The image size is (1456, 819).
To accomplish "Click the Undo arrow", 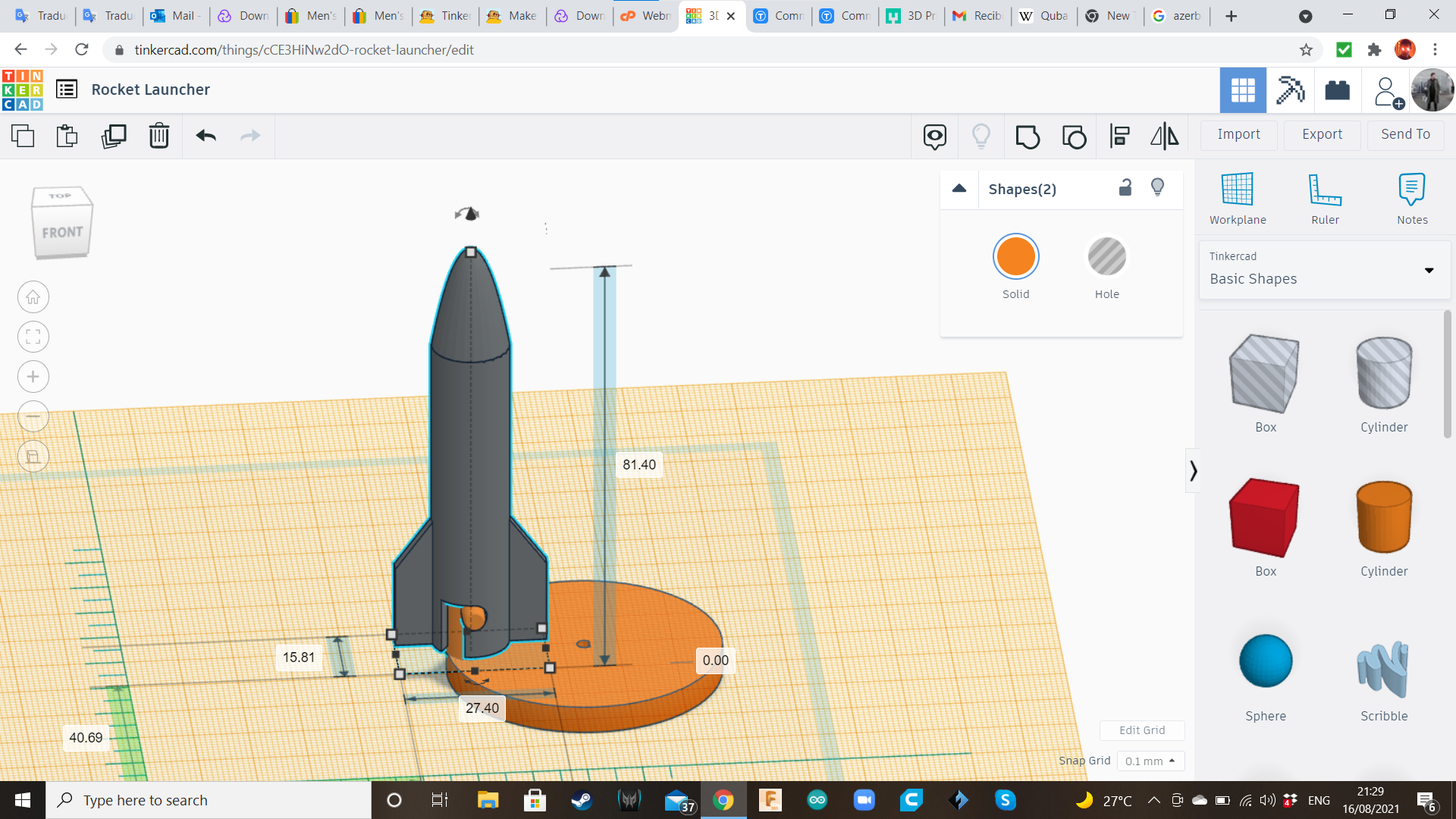I will 206,136.
